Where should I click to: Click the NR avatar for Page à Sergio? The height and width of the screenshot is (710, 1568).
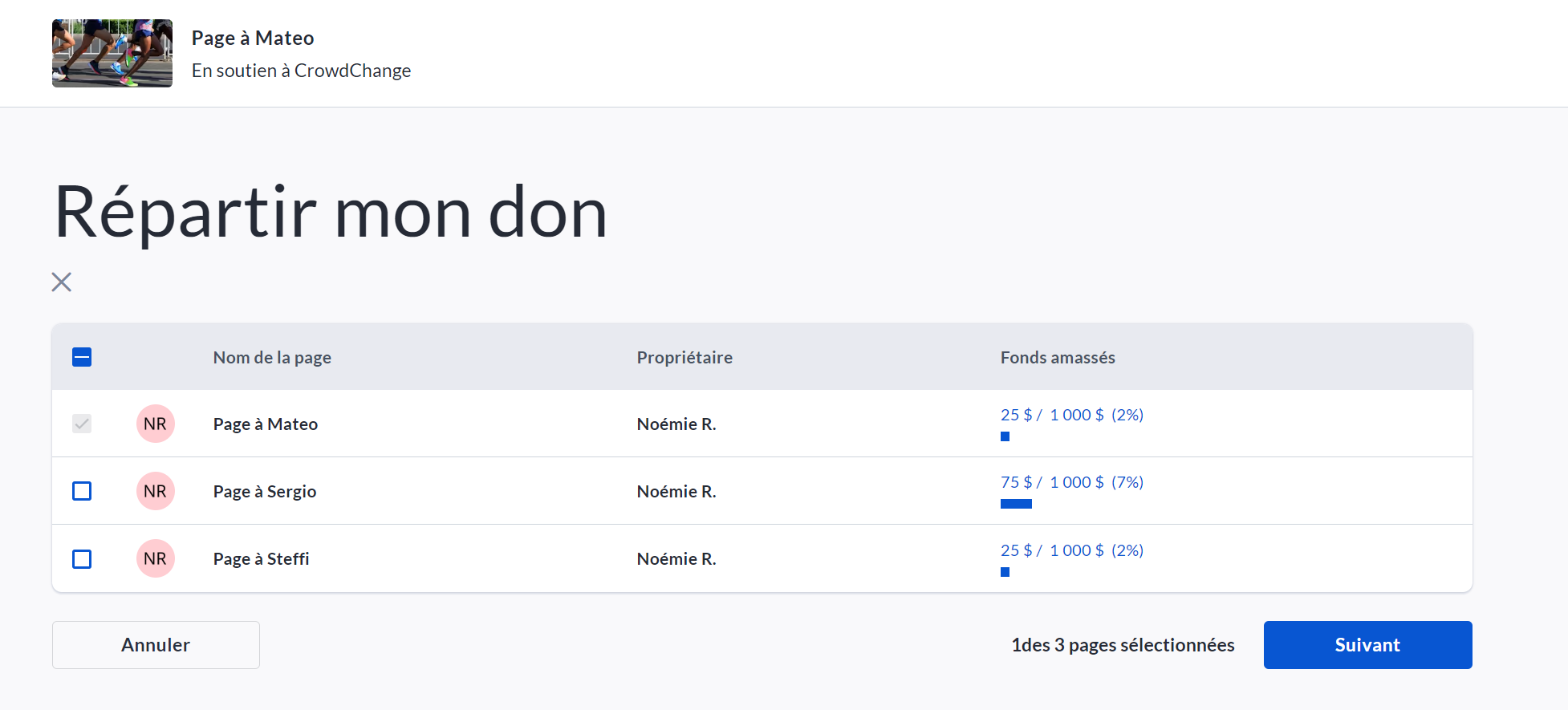[x=155, y=491]
